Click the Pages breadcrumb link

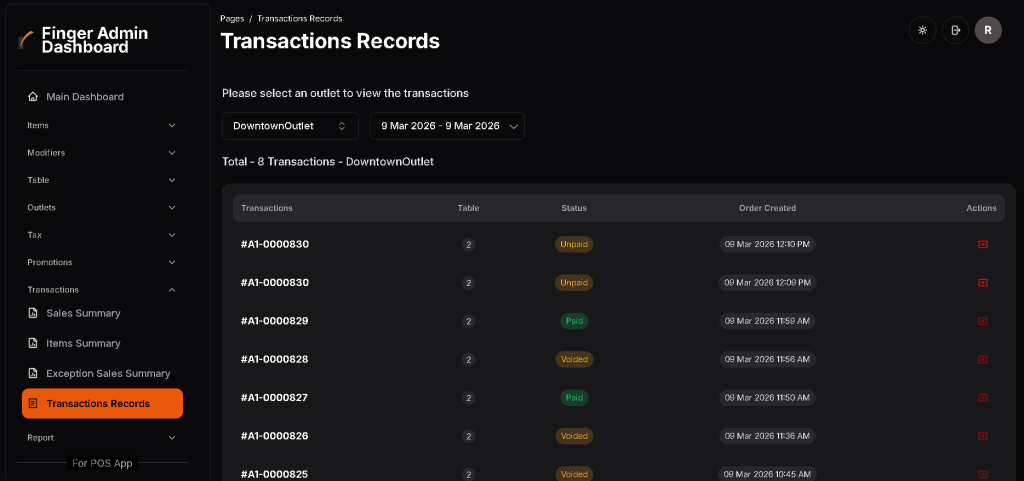tap(232, 18)
